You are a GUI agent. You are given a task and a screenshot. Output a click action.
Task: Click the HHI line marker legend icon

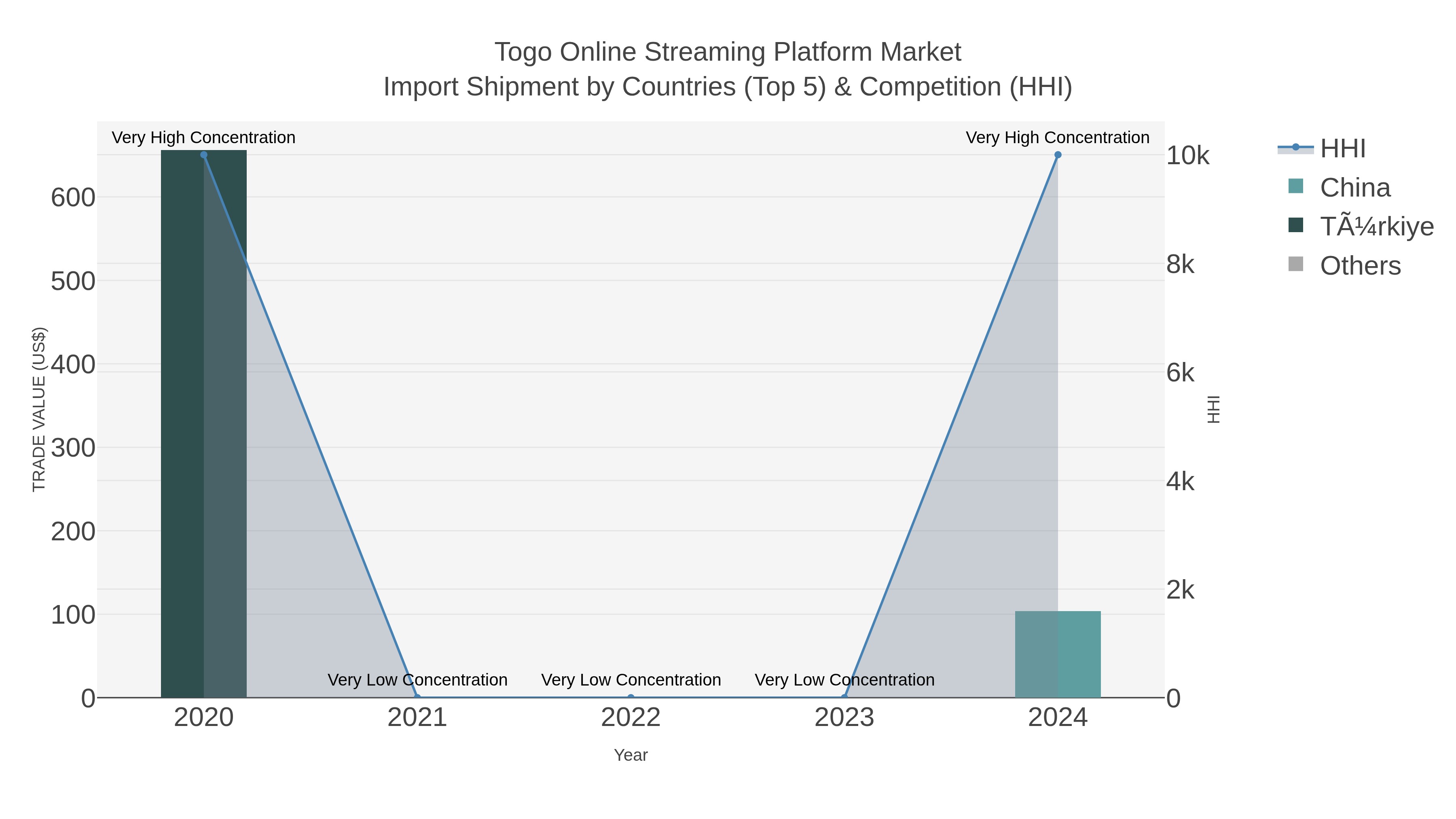coord(1295,147)
